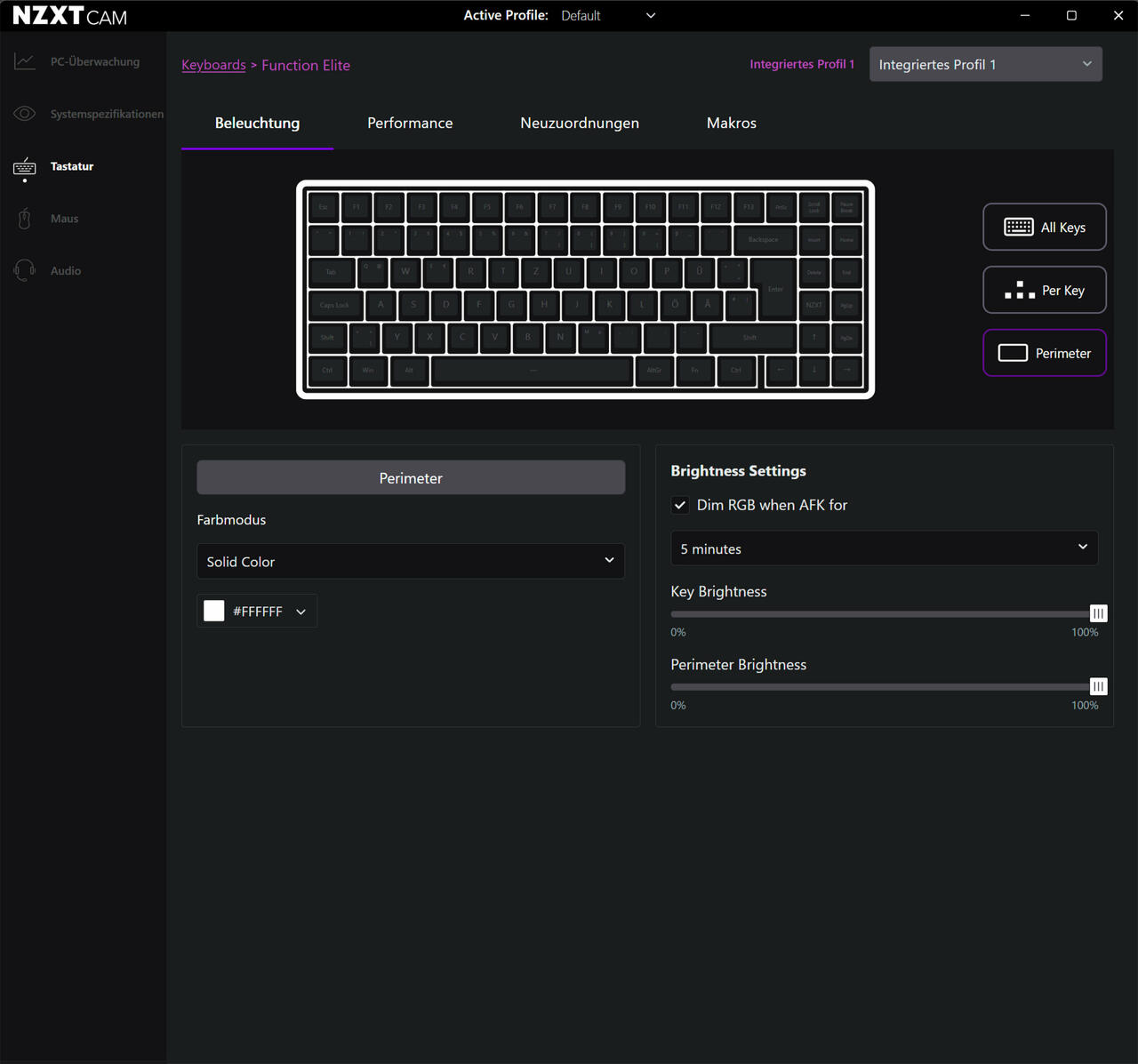
Task: Expand the Solid Color Farbmodus dropdown
Action: (410, 562)
